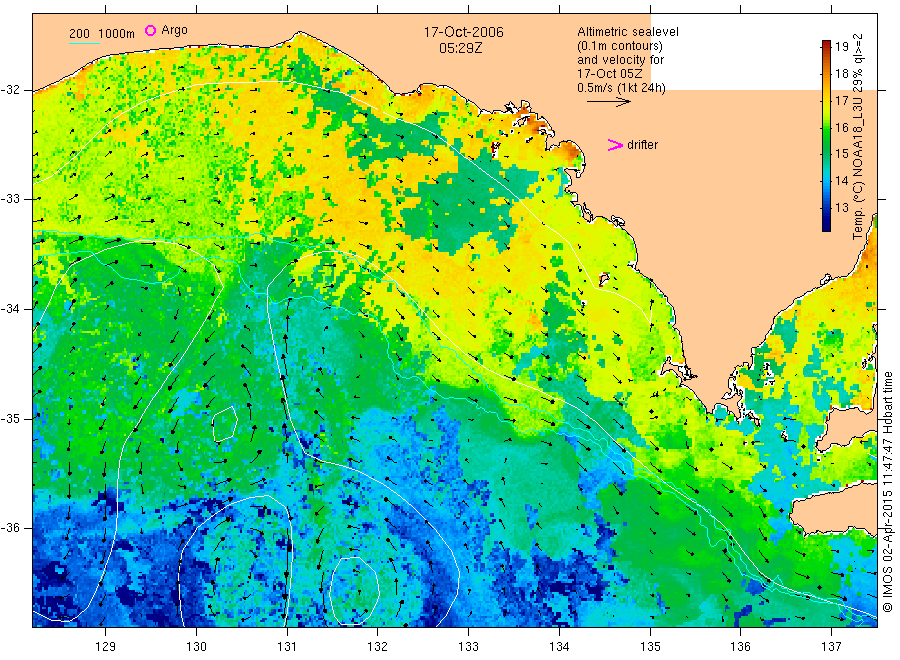
Task: Click the '0.5m/s (1kt 24h)' scale text
Action: click(621, 88)
